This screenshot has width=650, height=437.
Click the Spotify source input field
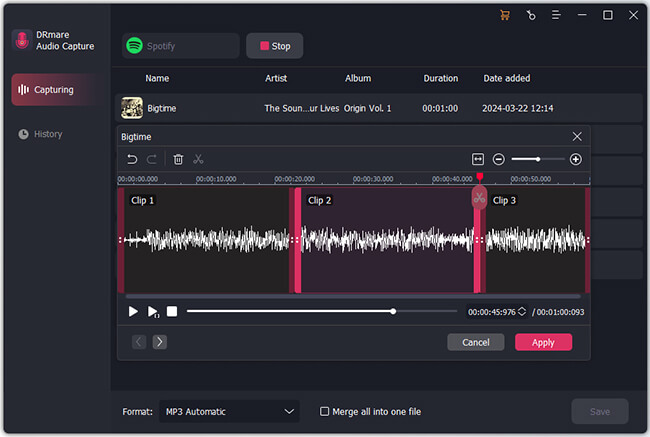(x=181, y=46)
